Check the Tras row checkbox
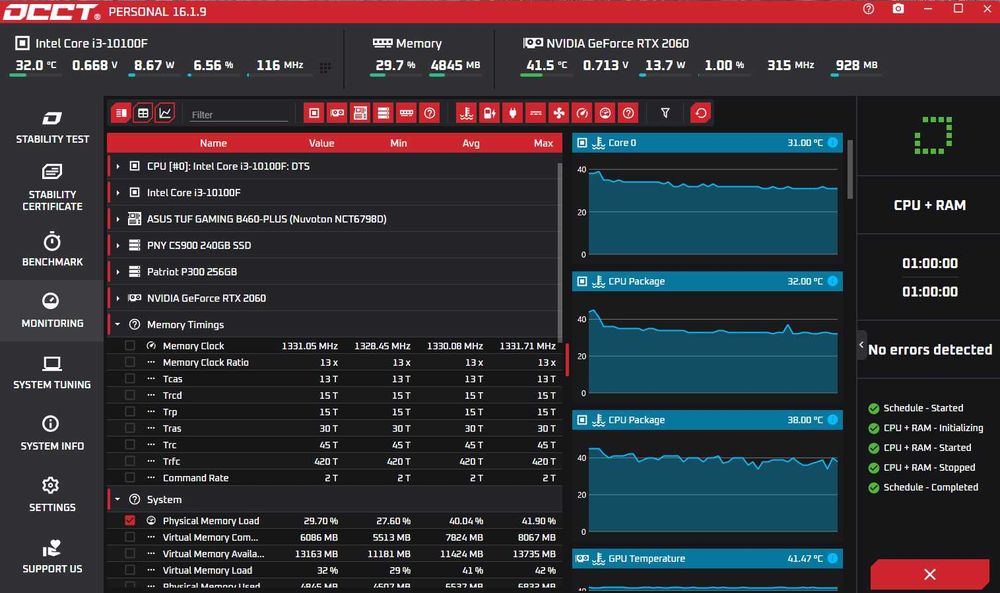1000x593 pixels. click(x=130, y=428)
